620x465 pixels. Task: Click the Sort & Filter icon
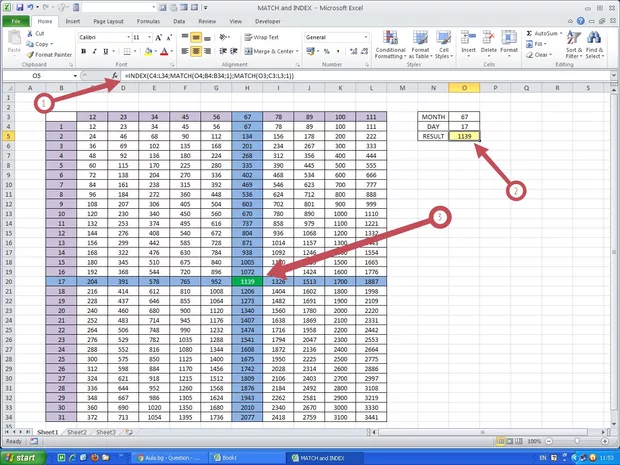[573, 38]
